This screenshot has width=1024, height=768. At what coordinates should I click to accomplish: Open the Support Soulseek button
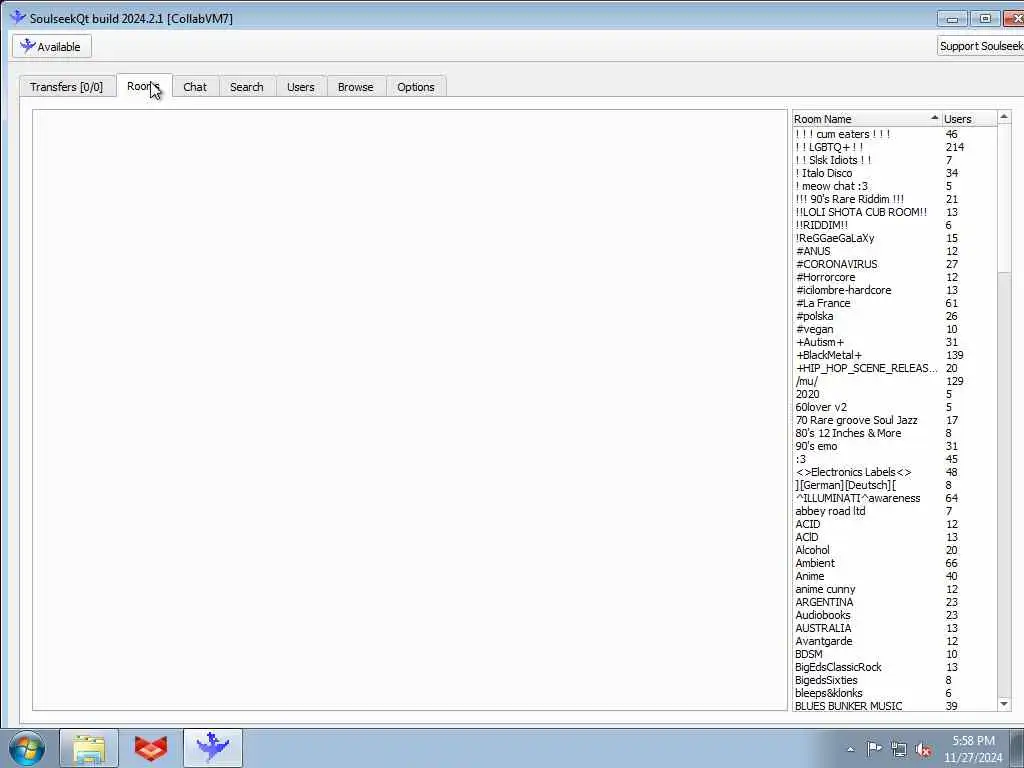(980, 46)
